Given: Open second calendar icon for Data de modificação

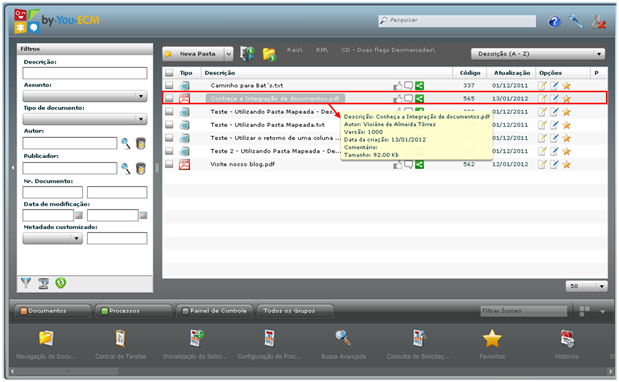Looking at the screenshot, I should (x=143, y=215).
